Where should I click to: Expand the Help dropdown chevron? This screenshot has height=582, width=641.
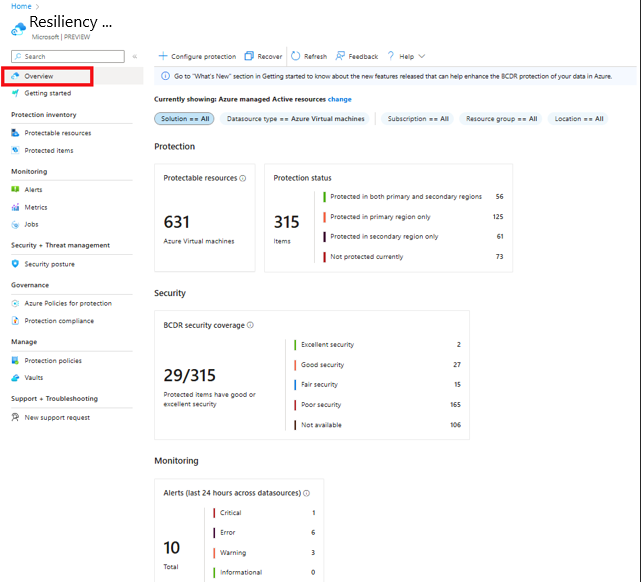tap(422, 56)
